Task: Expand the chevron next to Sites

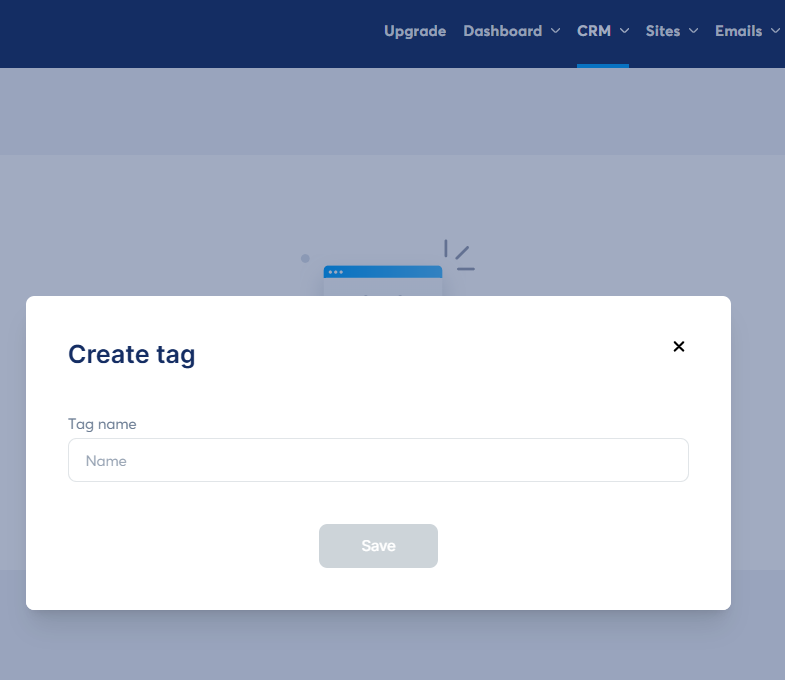Action: click(693, 31)
